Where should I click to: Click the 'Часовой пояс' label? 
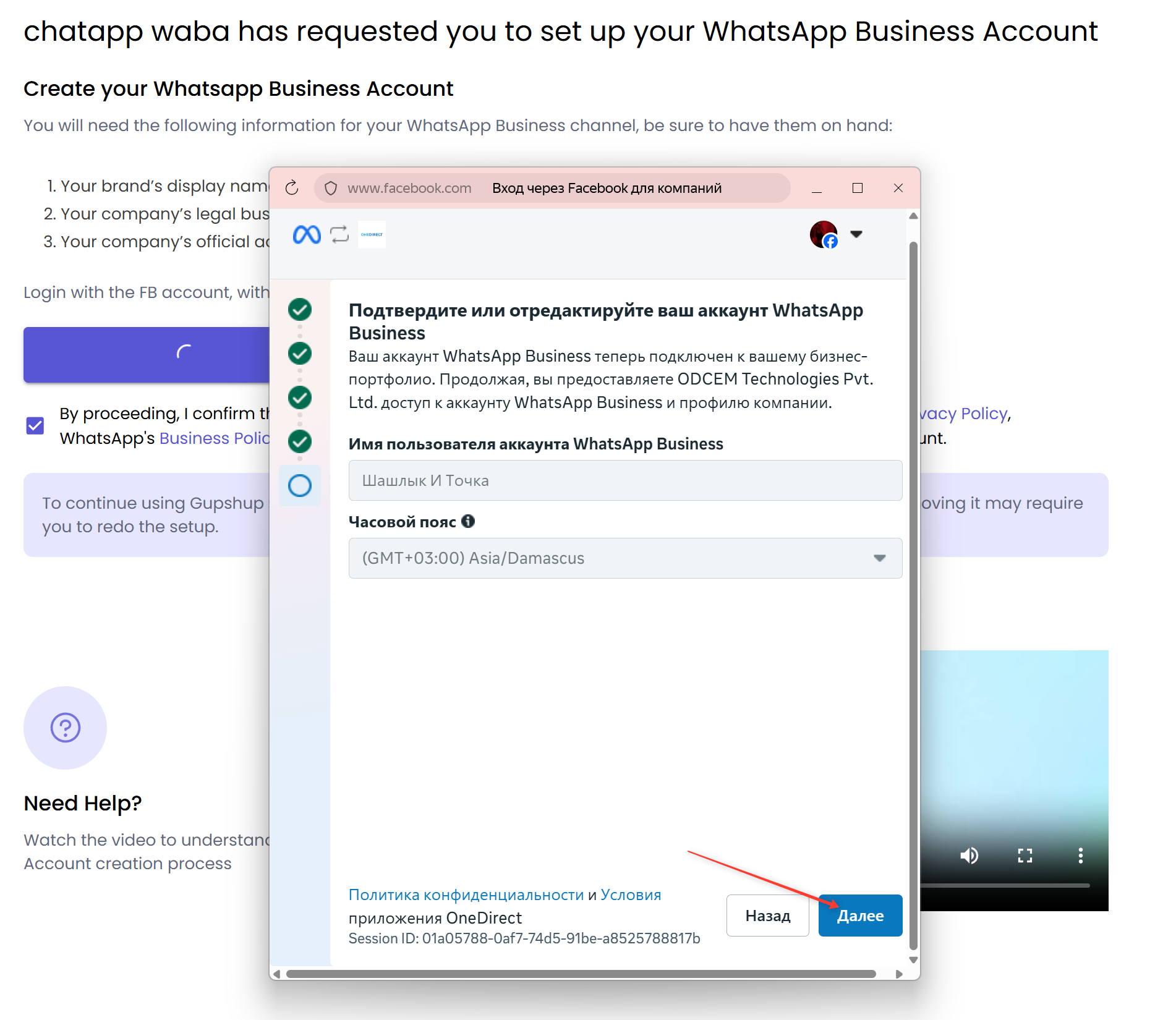tap(403, 522)
